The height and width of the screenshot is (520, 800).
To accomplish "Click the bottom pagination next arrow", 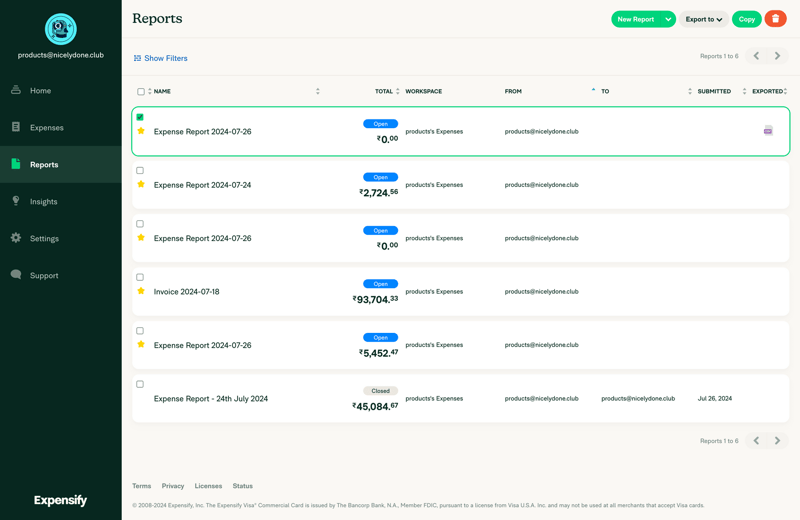I will tap(777, 440).
